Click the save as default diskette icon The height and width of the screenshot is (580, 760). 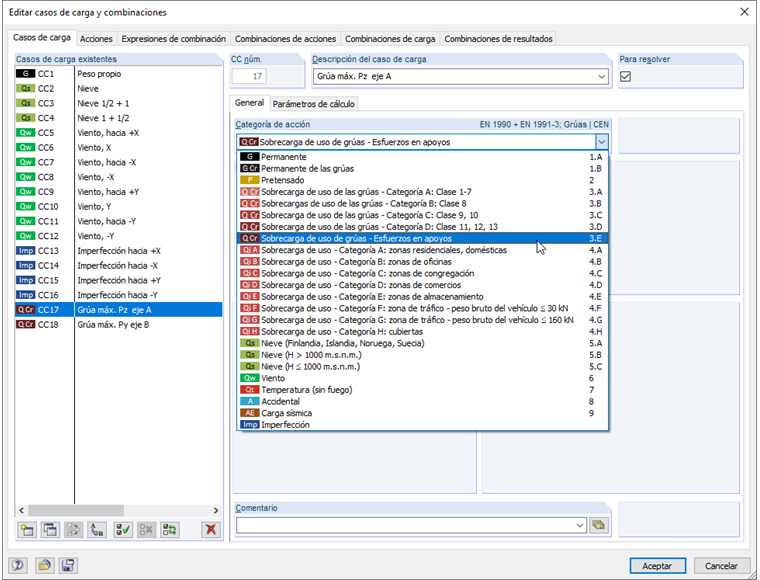[x=68, y=565]
